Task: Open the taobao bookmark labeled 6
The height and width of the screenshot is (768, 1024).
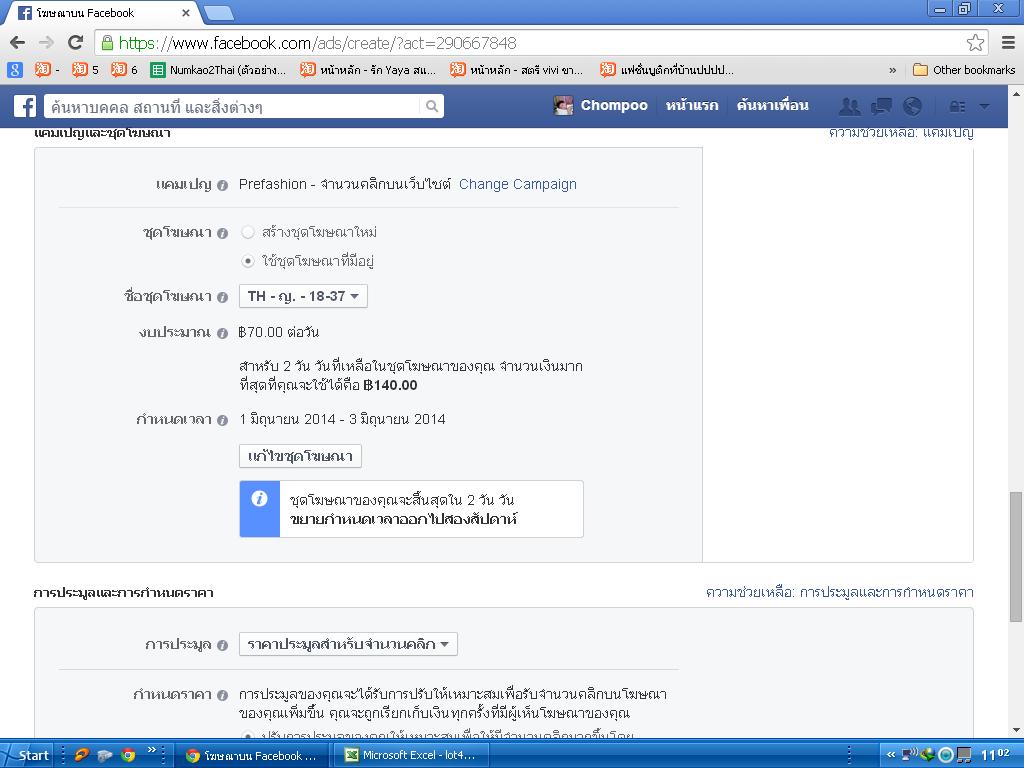Action: point(124,70)
